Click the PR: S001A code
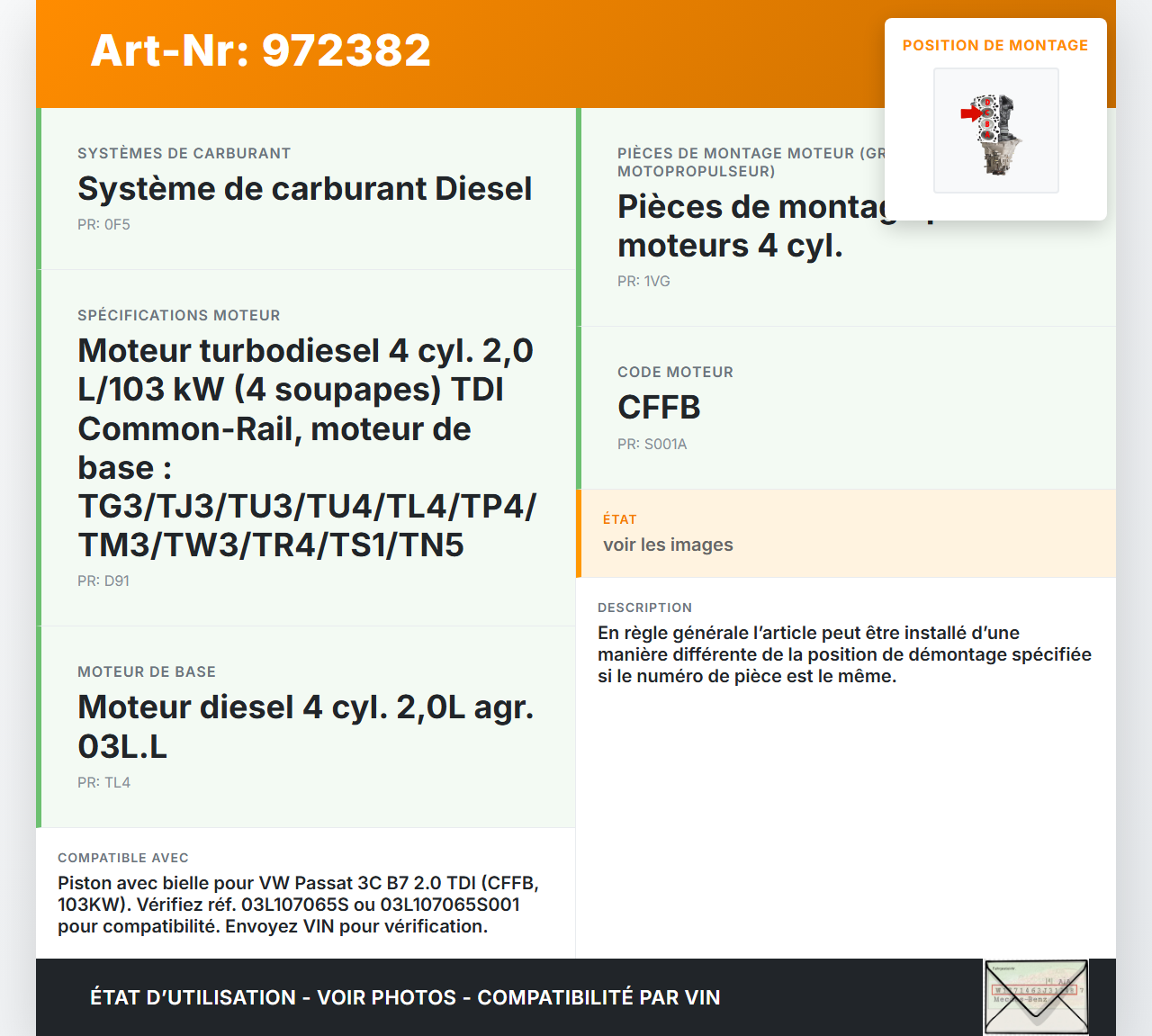This screenshot has height=1036, width=1152. pos(652,445)
